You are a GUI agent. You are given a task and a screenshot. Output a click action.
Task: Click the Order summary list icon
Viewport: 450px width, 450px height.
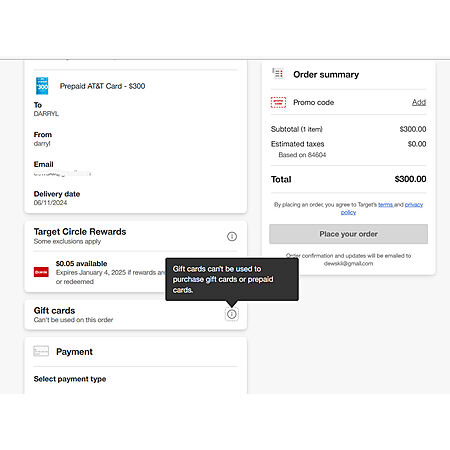point(278,74)
